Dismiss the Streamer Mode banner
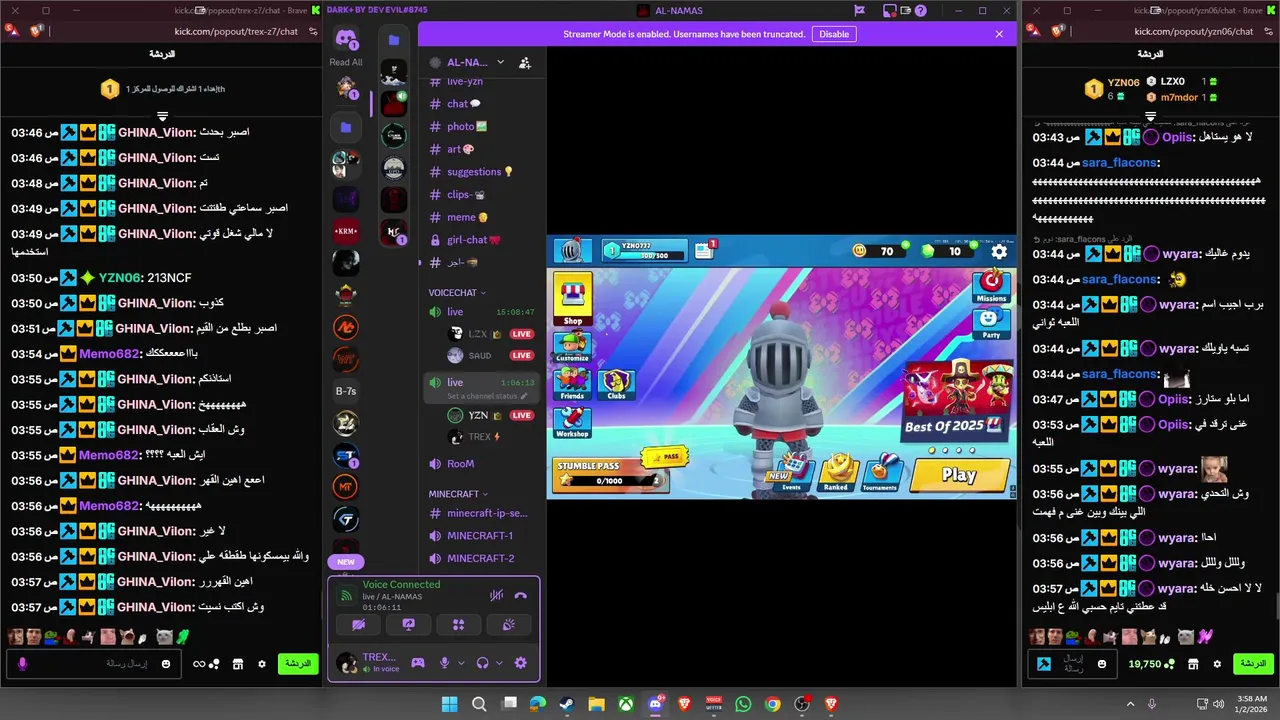 (998, 34)
